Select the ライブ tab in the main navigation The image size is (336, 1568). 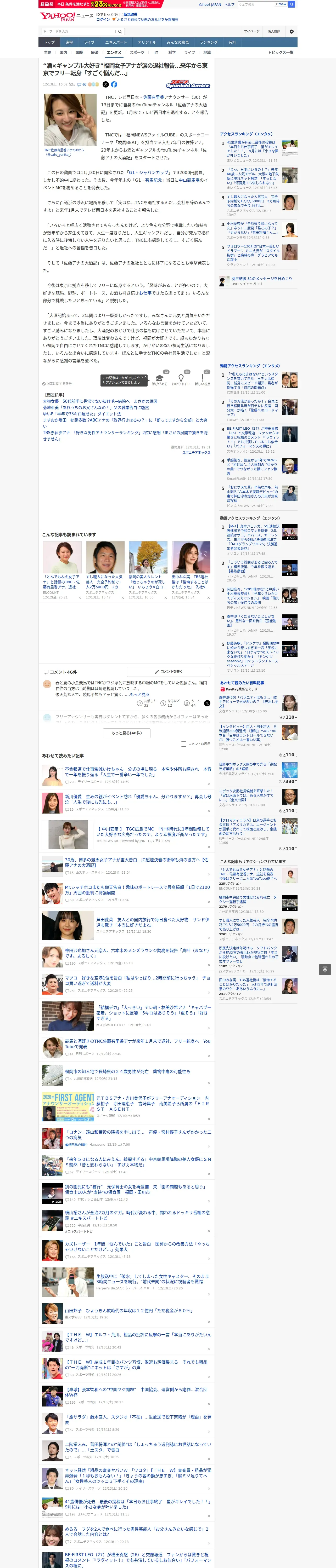pos(89,43)
